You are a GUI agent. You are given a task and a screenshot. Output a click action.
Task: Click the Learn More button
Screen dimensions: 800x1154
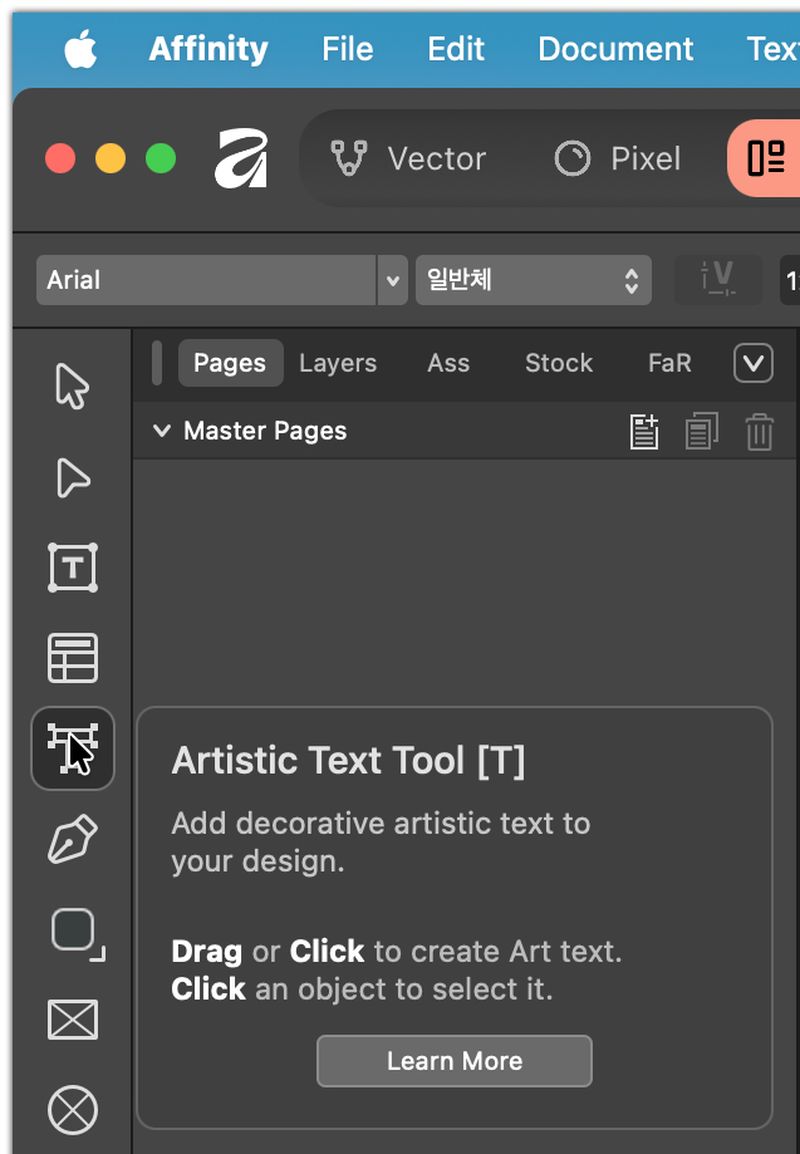pyautogui.click(x=454, y=1061)
